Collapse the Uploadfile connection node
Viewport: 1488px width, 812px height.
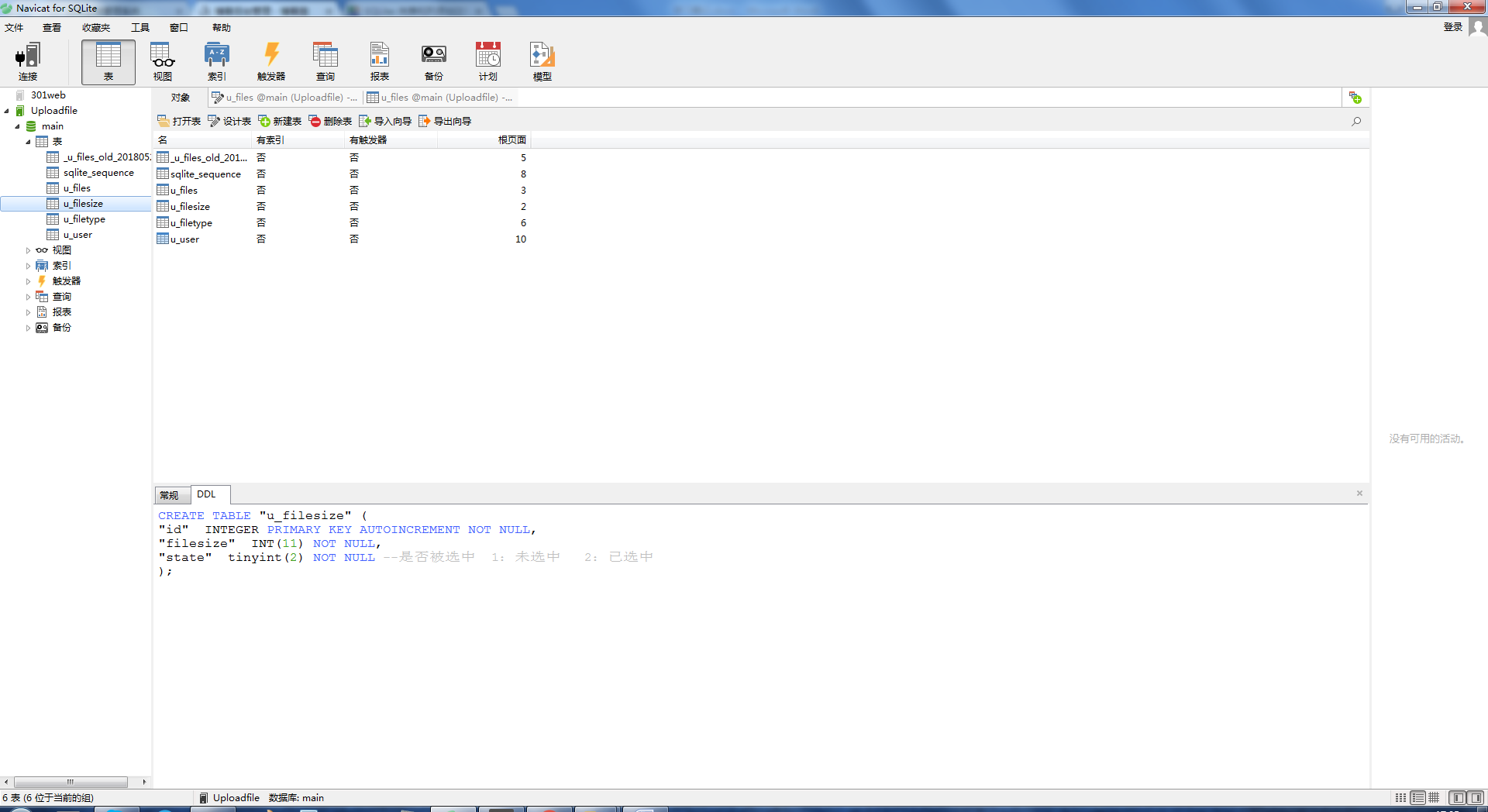[6, 111]
